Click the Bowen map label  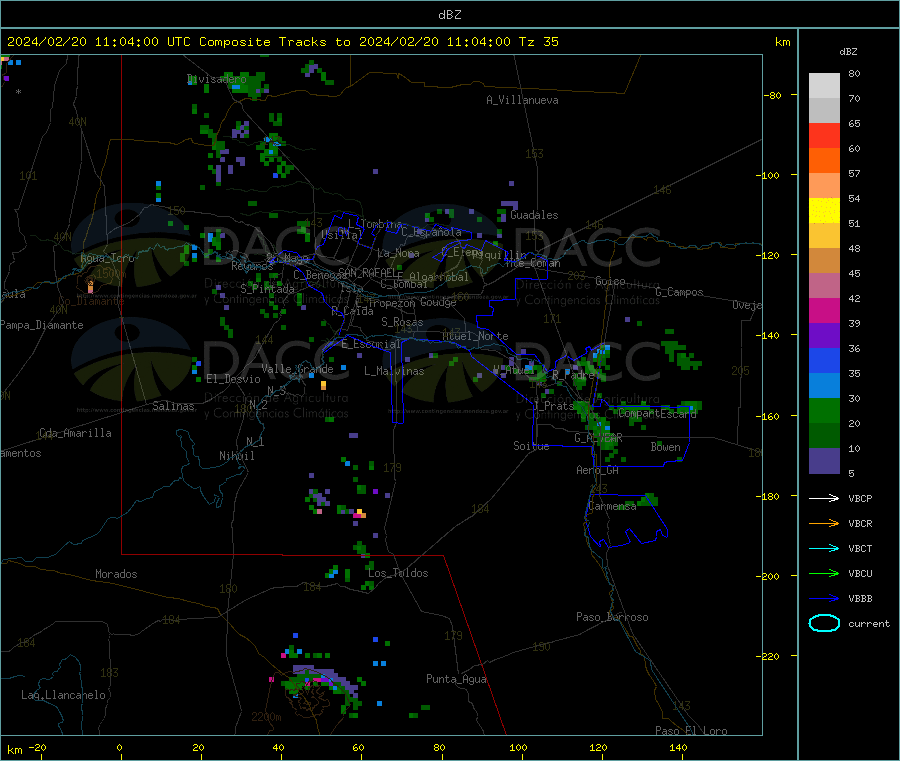pyautogui.click(x=665, y=447)
